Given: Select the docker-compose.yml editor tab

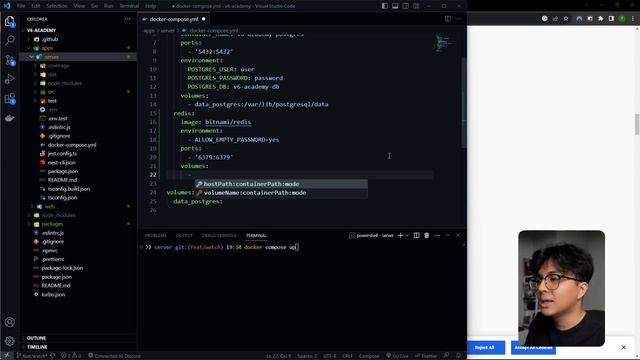Looking at the screenshot, I should 174,19.
